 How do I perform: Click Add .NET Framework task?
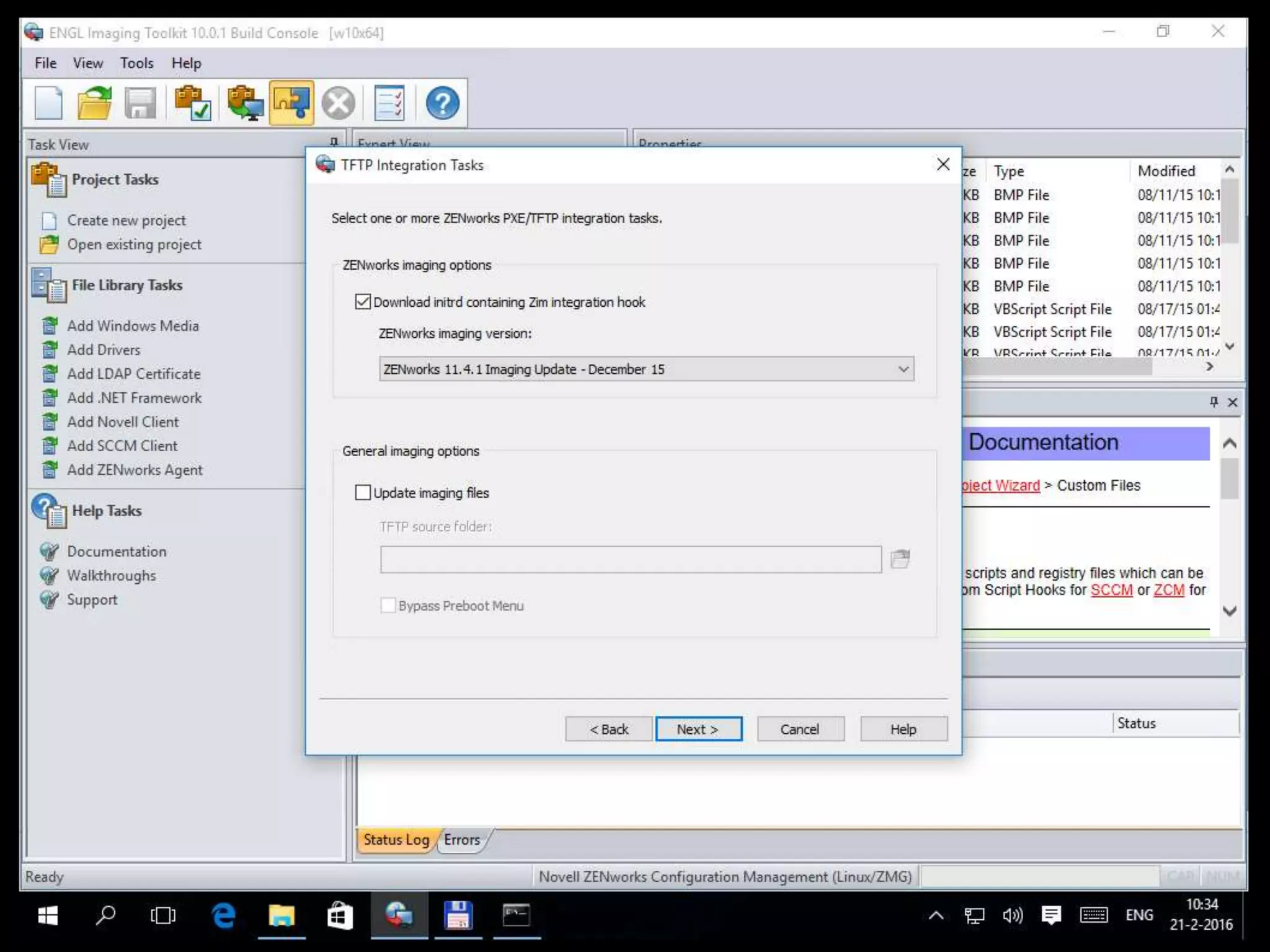point(134,398)
